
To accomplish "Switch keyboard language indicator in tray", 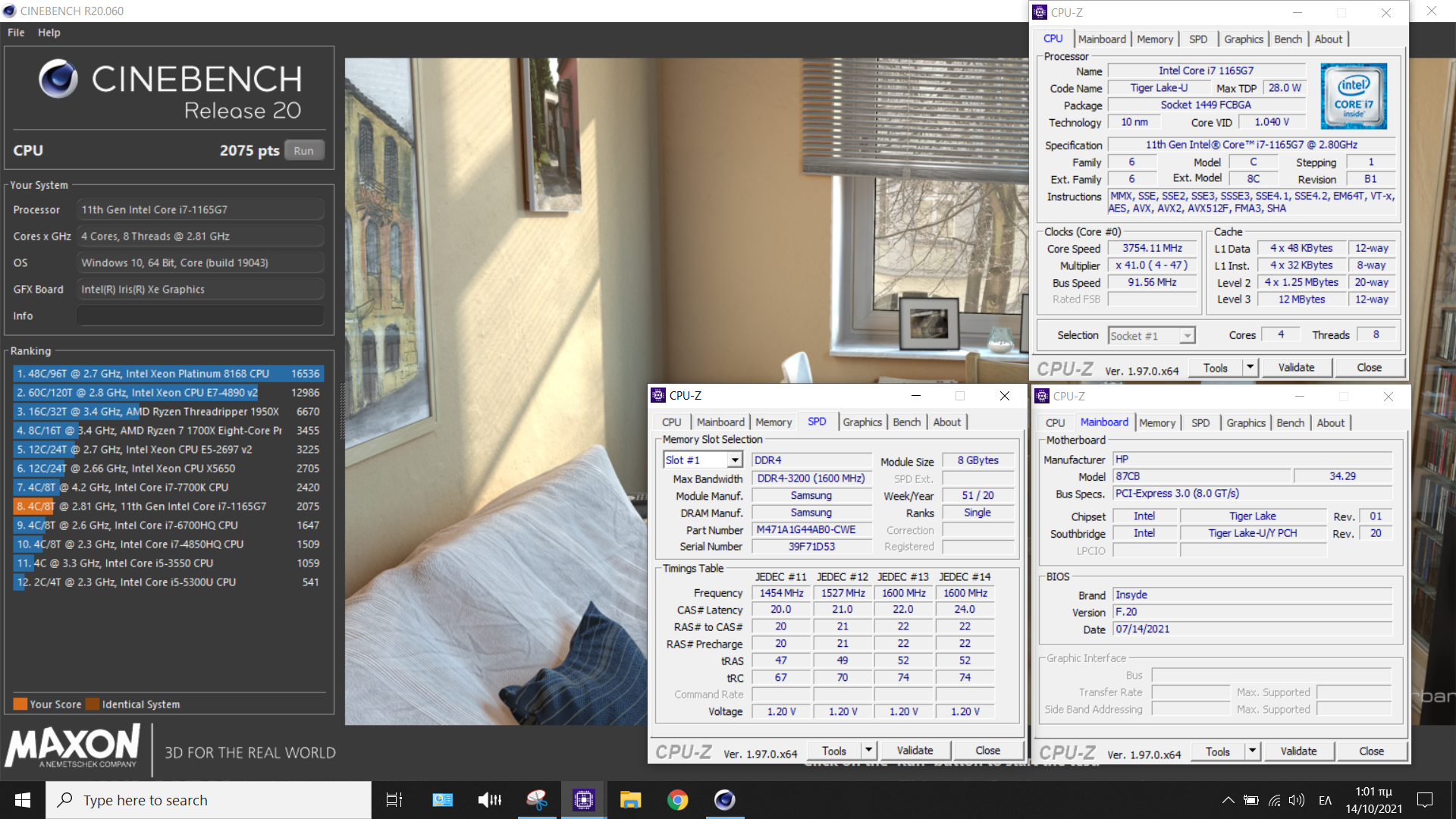I will [x=1326, y=800].
